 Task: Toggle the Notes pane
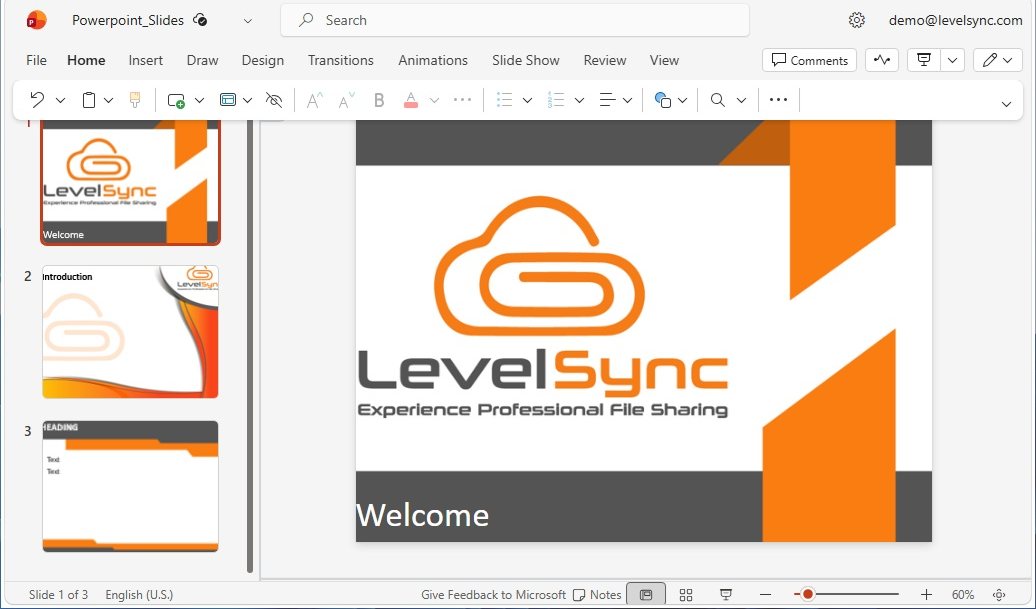pyautogui.click(x=597, y=594)
